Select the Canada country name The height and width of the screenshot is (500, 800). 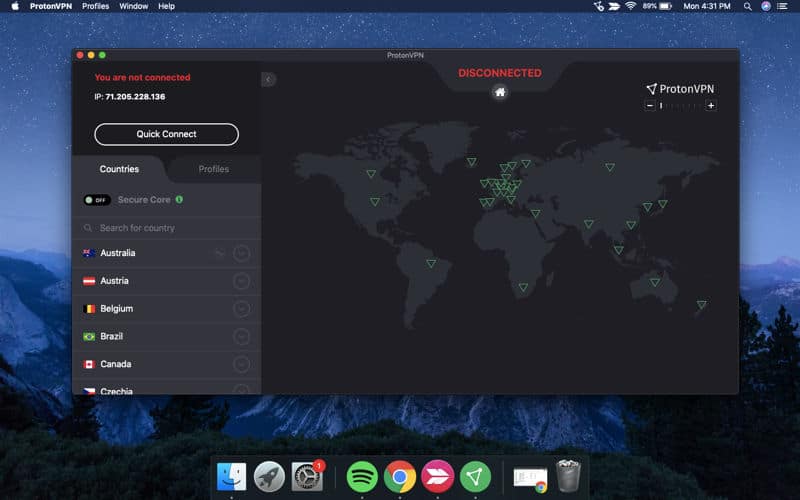(116, 364)
